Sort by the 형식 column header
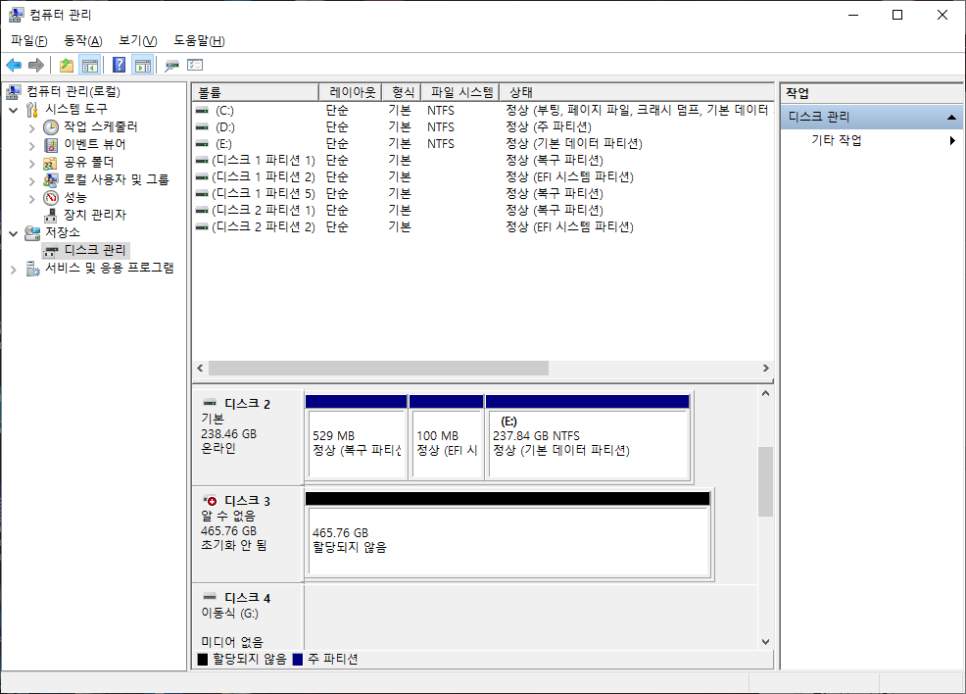Image resolution: width=966 pixels, height=694 pixels. pyautogui.click(x=402, y=92)
